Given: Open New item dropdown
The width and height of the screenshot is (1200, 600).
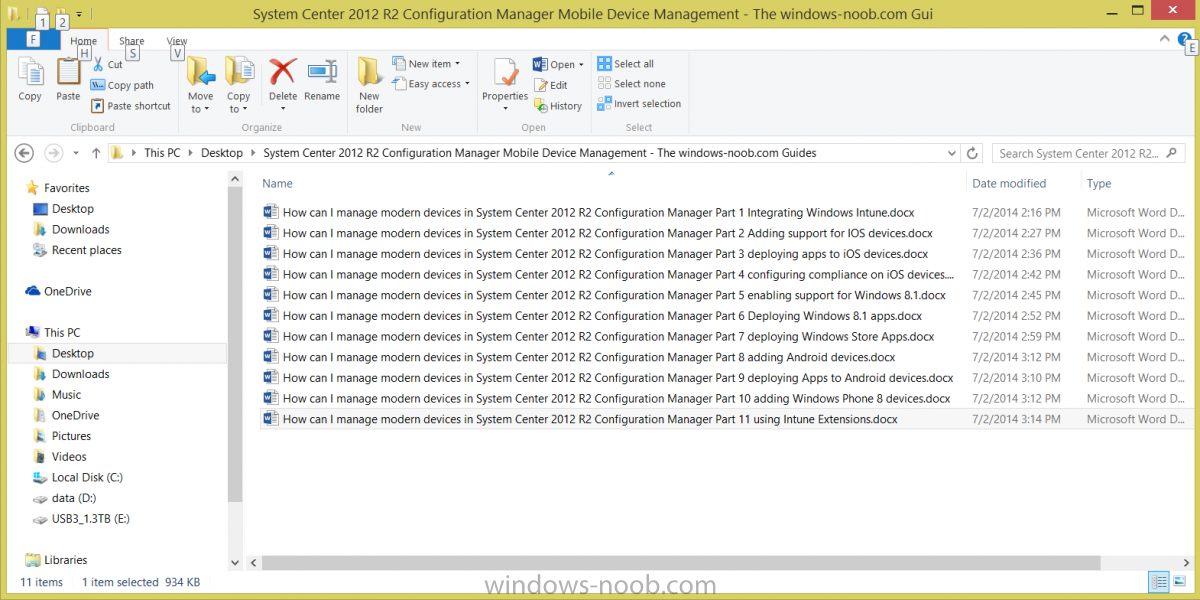Looking at the screenshot, I should 426,64.
